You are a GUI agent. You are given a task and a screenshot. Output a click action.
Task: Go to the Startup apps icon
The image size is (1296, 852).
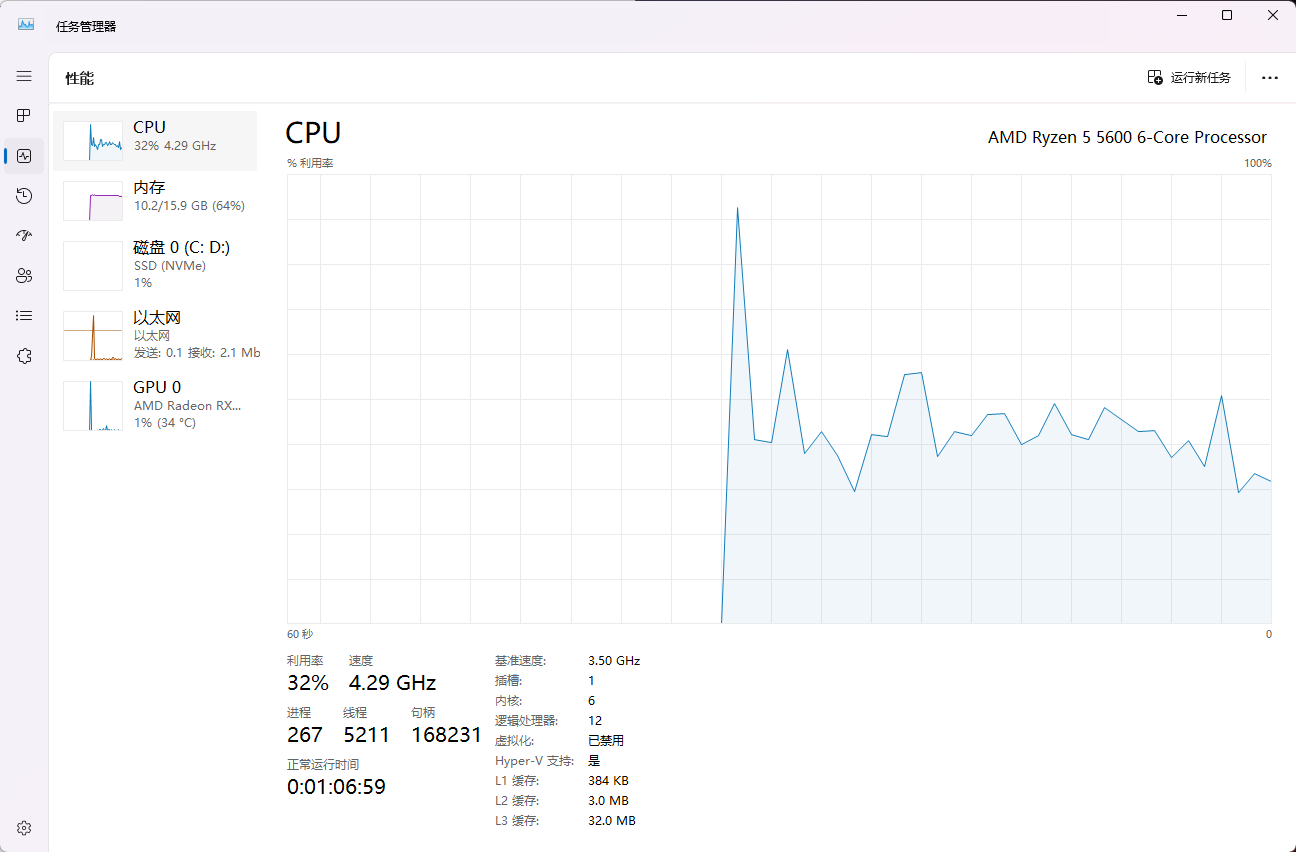(24, 236)
